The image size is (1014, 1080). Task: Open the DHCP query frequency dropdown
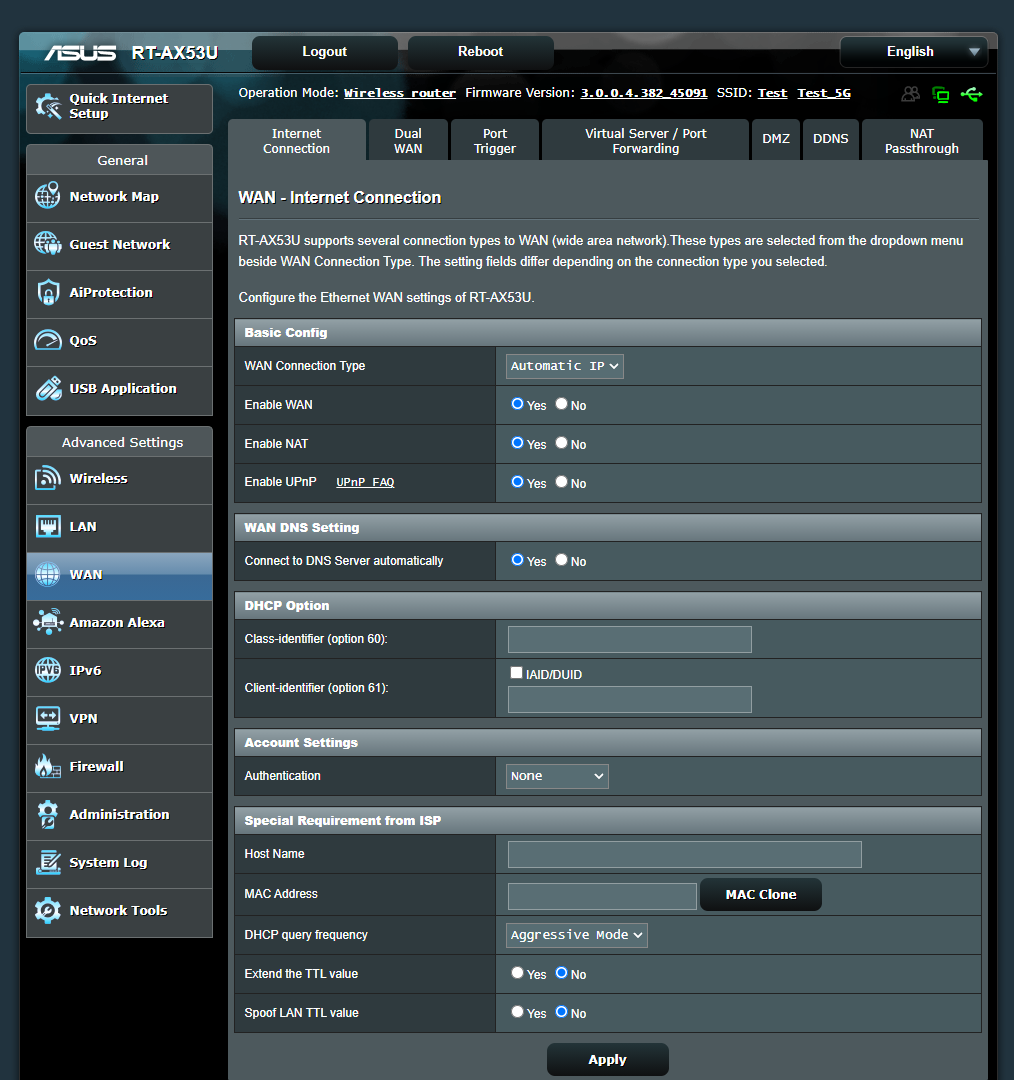pyautogui.click(x=577, y=935)
